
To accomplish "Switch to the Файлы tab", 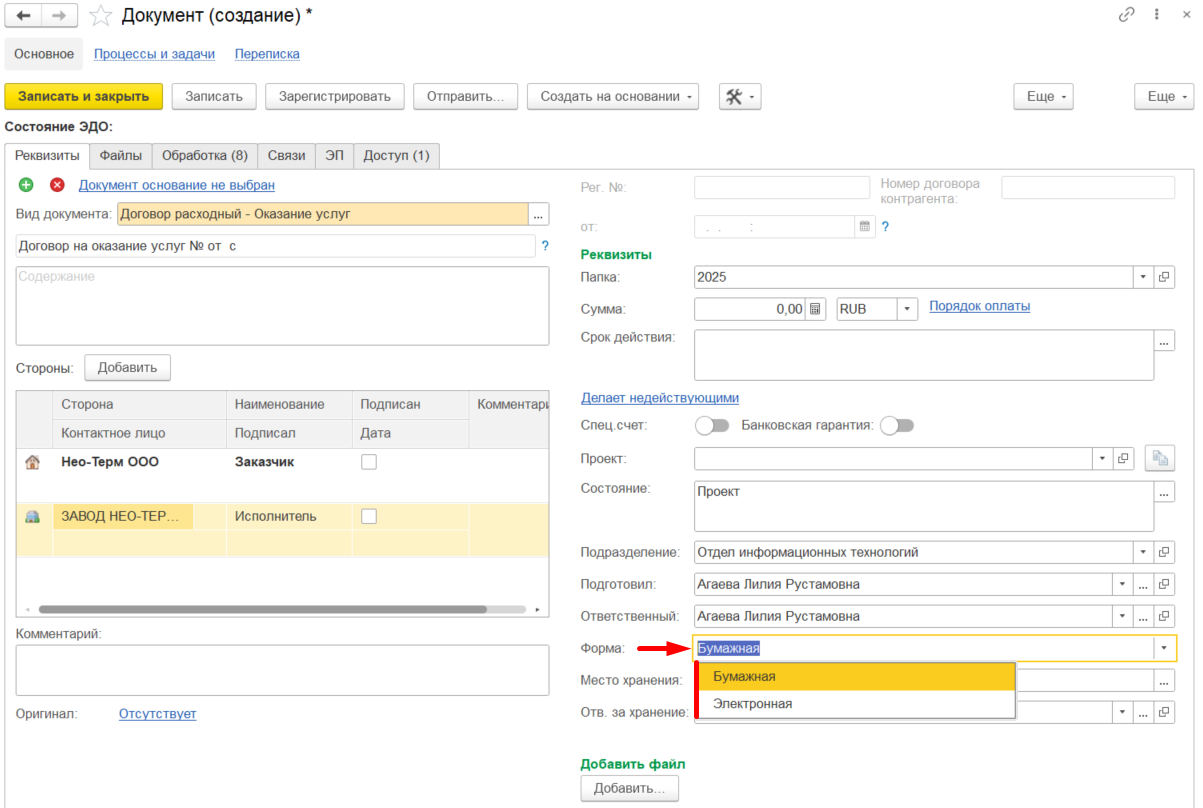I will pyautogui.click(x=121, y=155).
